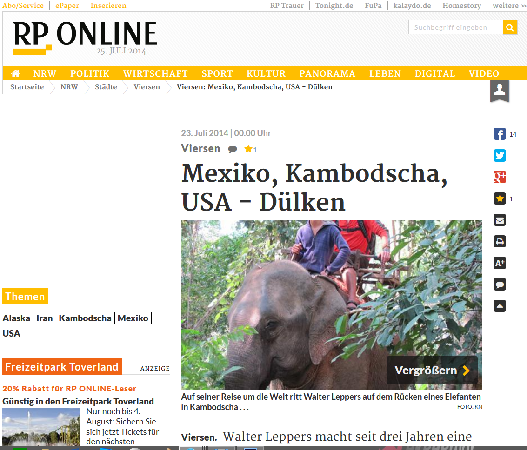Image resolution: width=527 pixels, height=450 pixels.
Task: Email the article via the envelope icon
Action: click(500, 220)
